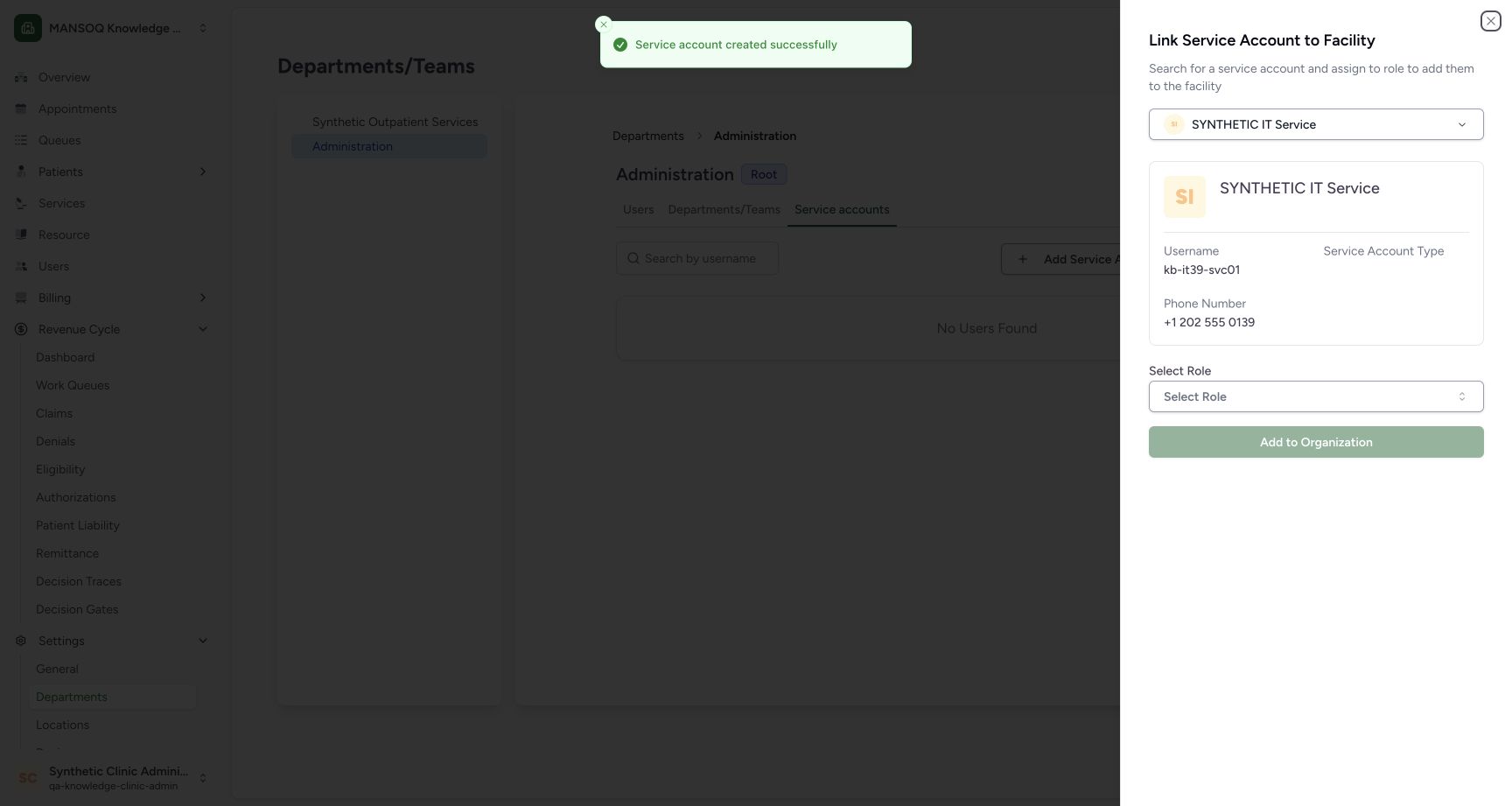Click the MANSOQ organization logo icon
The width and height of the screenshot is (1512, 806).
pyautogui.click(x=28, y=28)
